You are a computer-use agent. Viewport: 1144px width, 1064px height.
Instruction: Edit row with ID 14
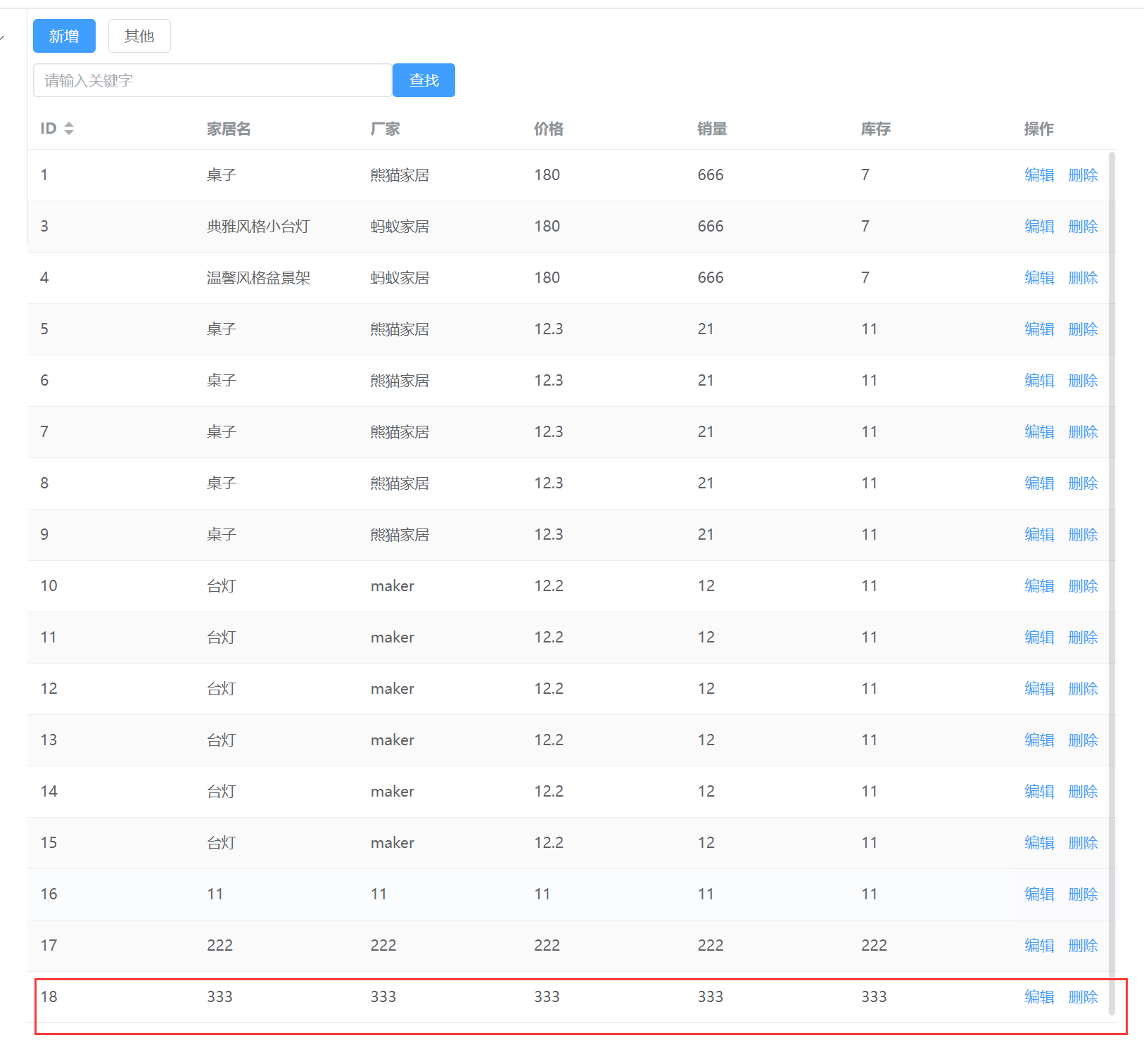tap(1039, 792)
